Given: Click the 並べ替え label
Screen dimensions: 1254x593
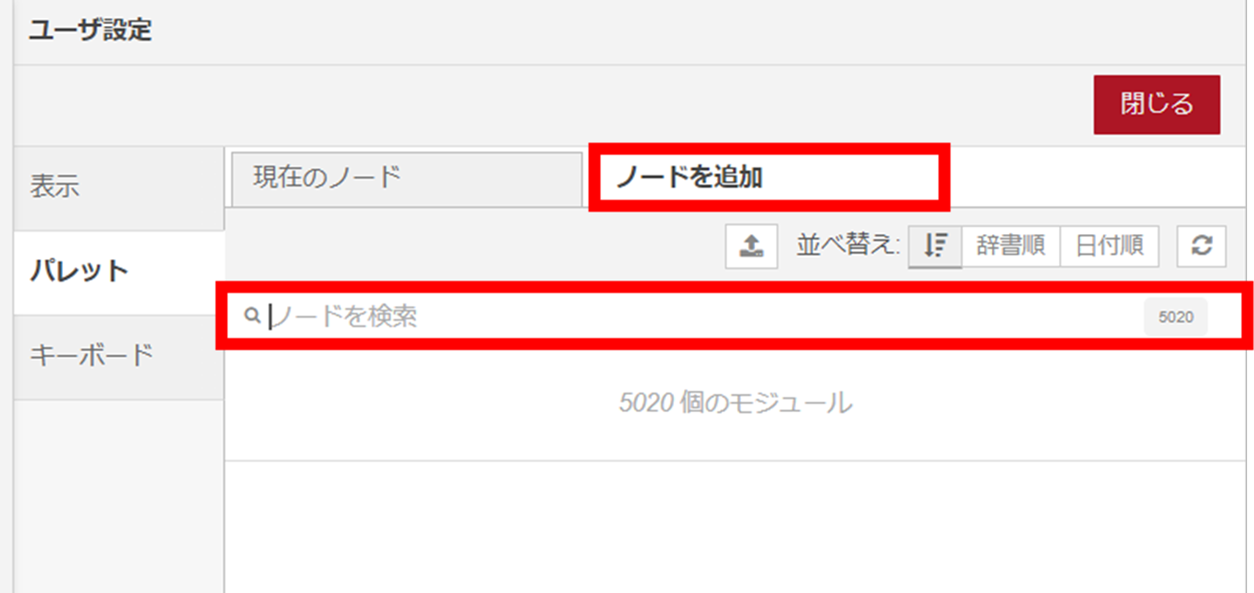Looking at the screenshot, I should click(x=849, y=246).
